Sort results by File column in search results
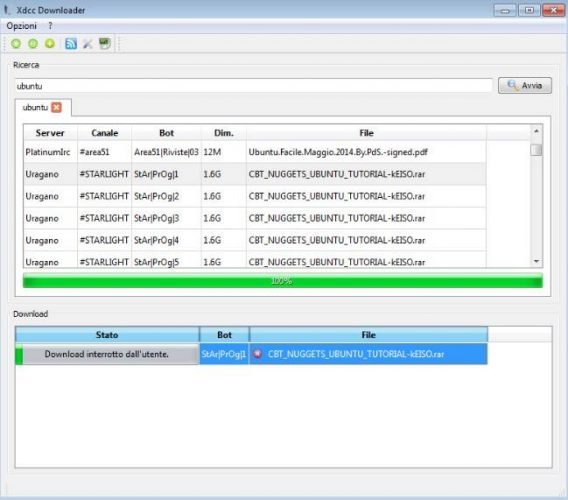Viewport: 568px width, 500px height. [x=366, y=133]
